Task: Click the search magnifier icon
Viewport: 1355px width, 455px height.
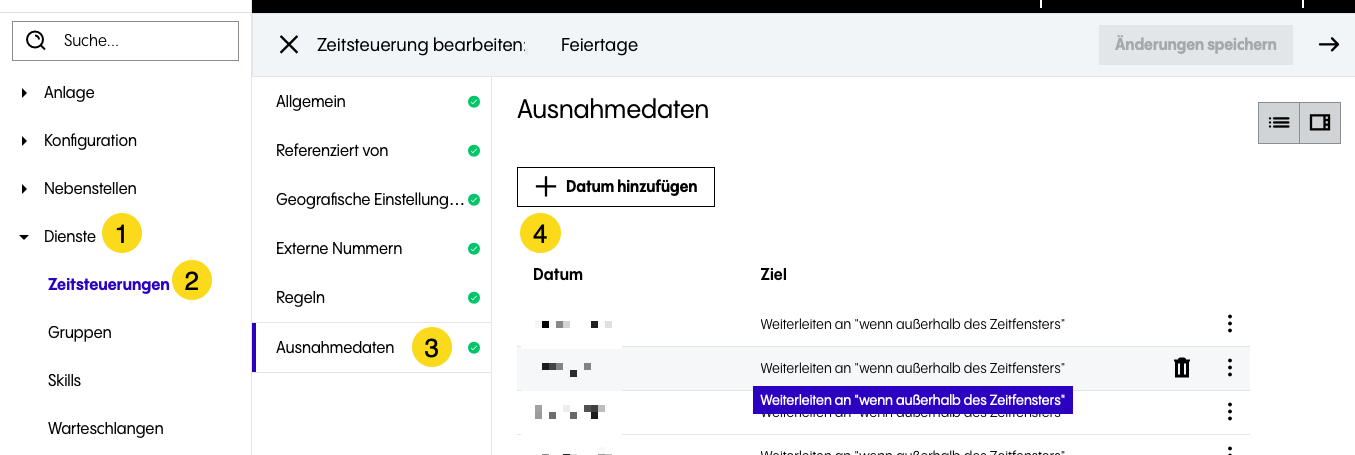Action: click(37, 41)
